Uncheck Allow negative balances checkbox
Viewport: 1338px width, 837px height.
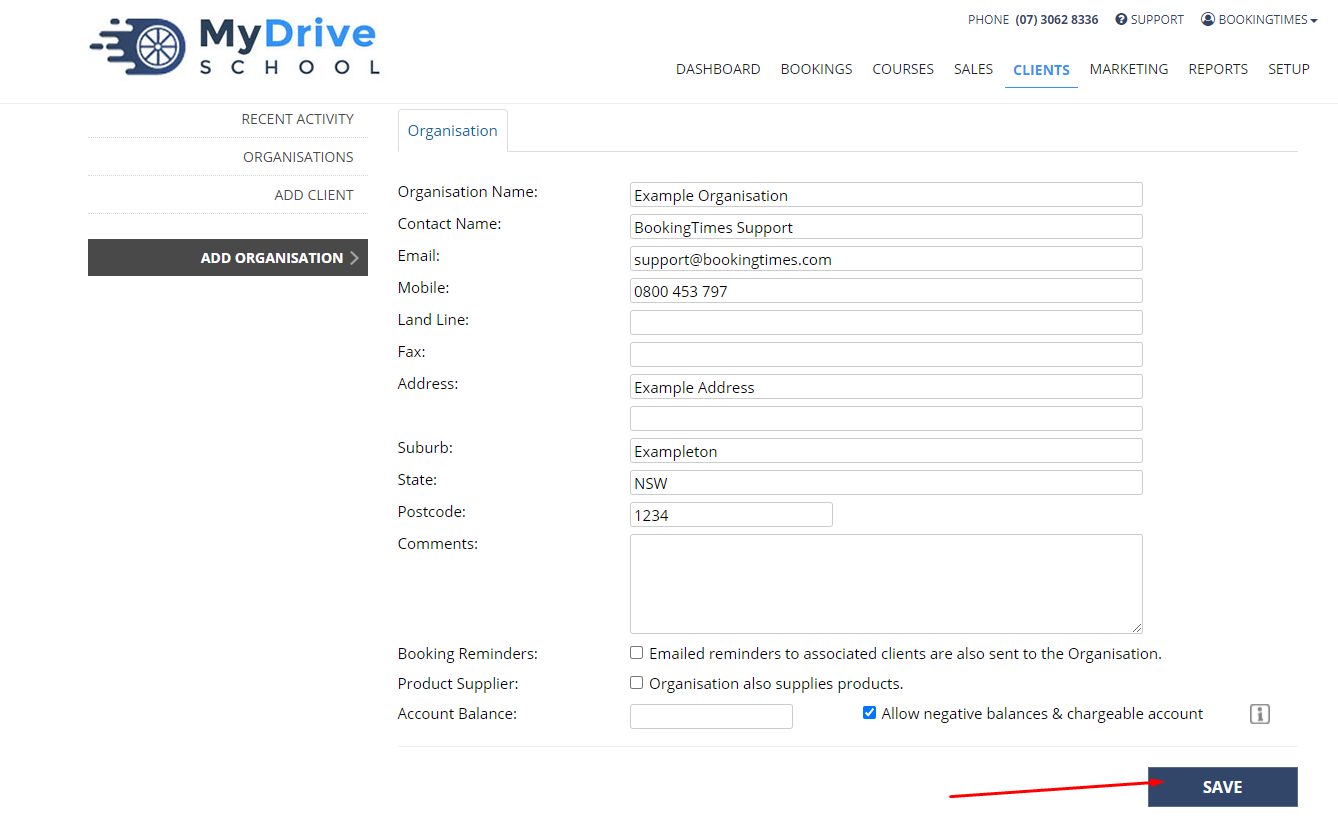869,713
